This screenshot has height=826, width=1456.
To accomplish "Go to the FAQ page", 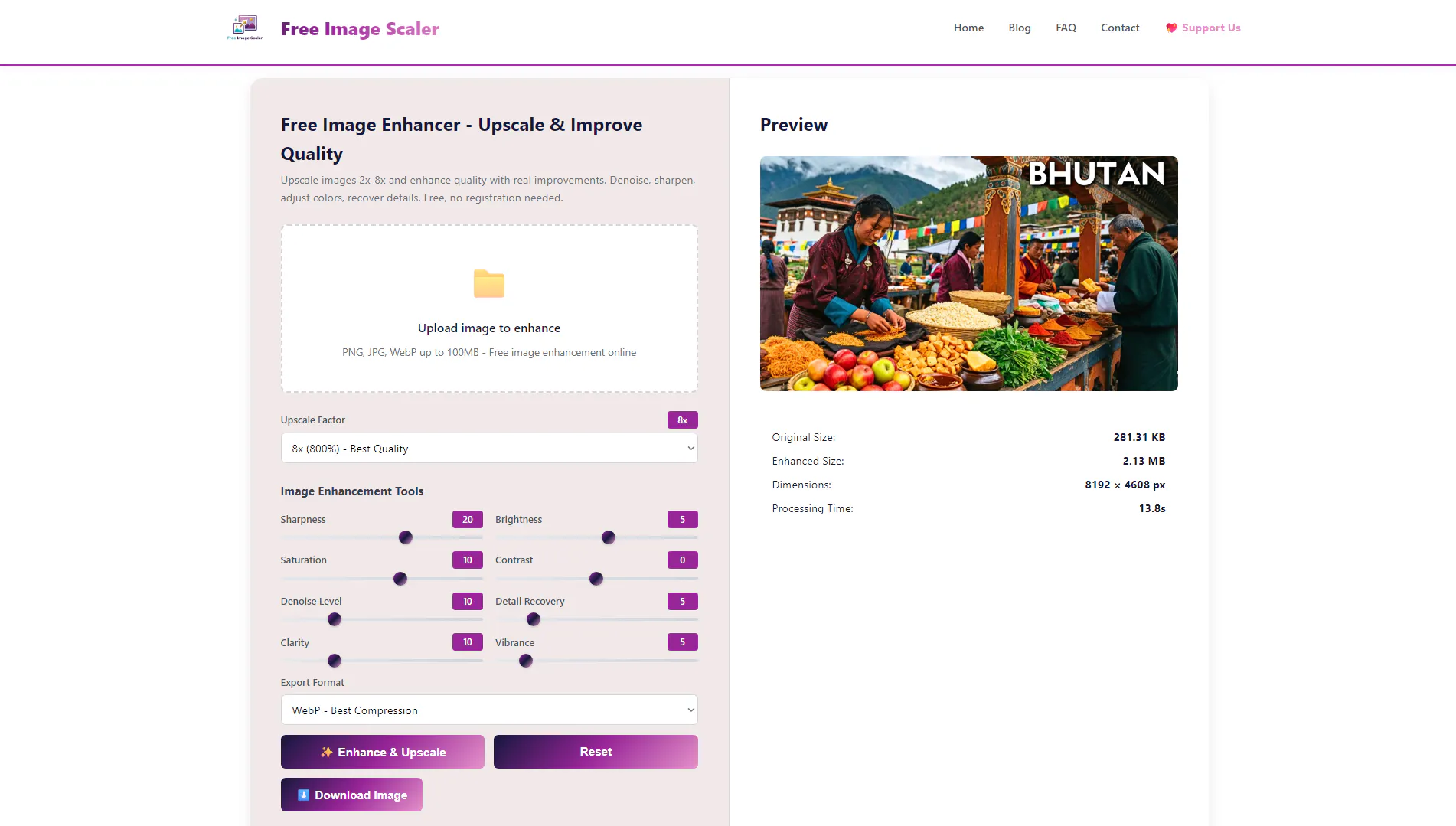I will [x=1066, y=28].
